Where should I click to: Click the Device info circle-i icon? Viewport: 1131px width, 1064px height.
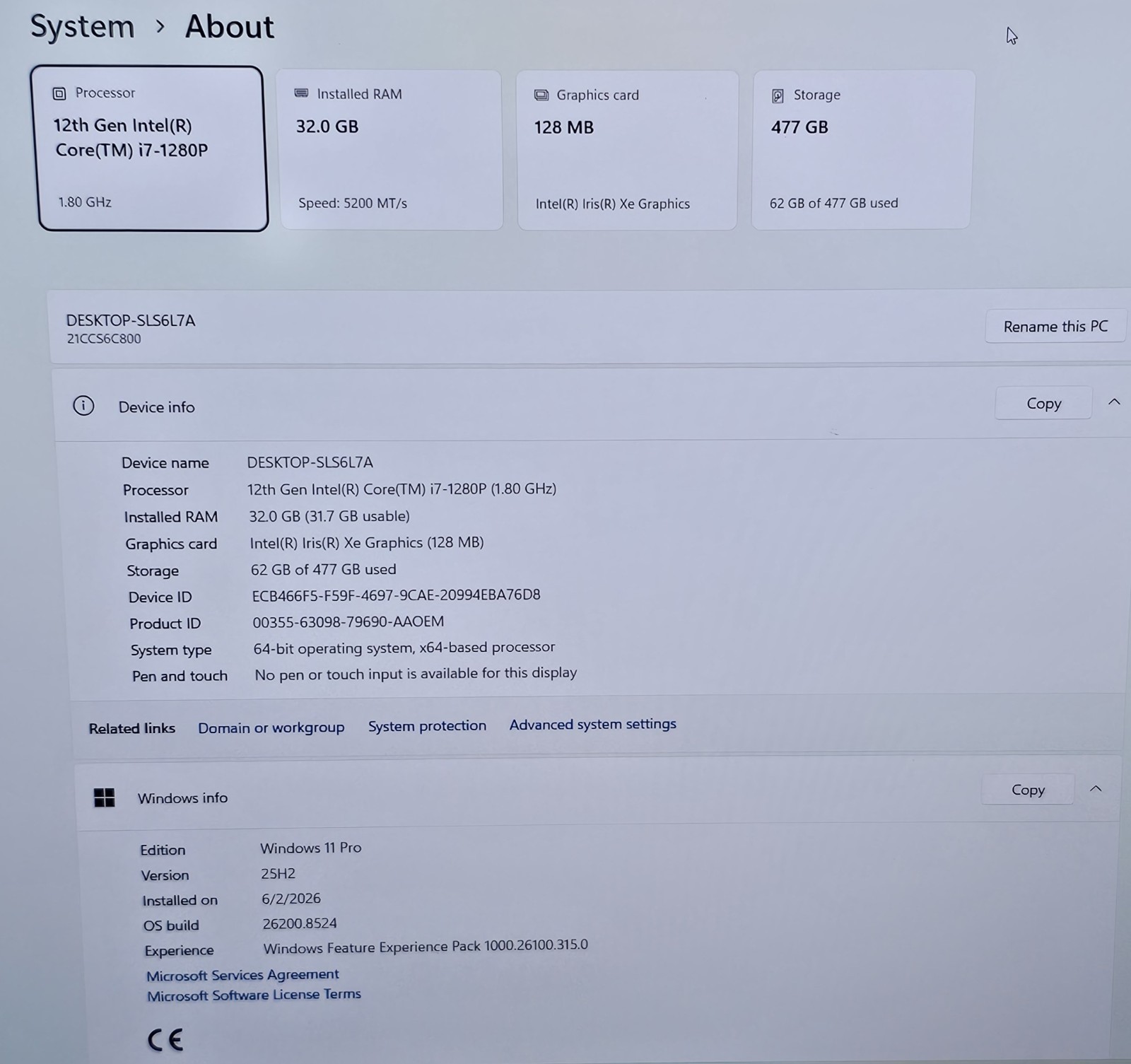83,406
